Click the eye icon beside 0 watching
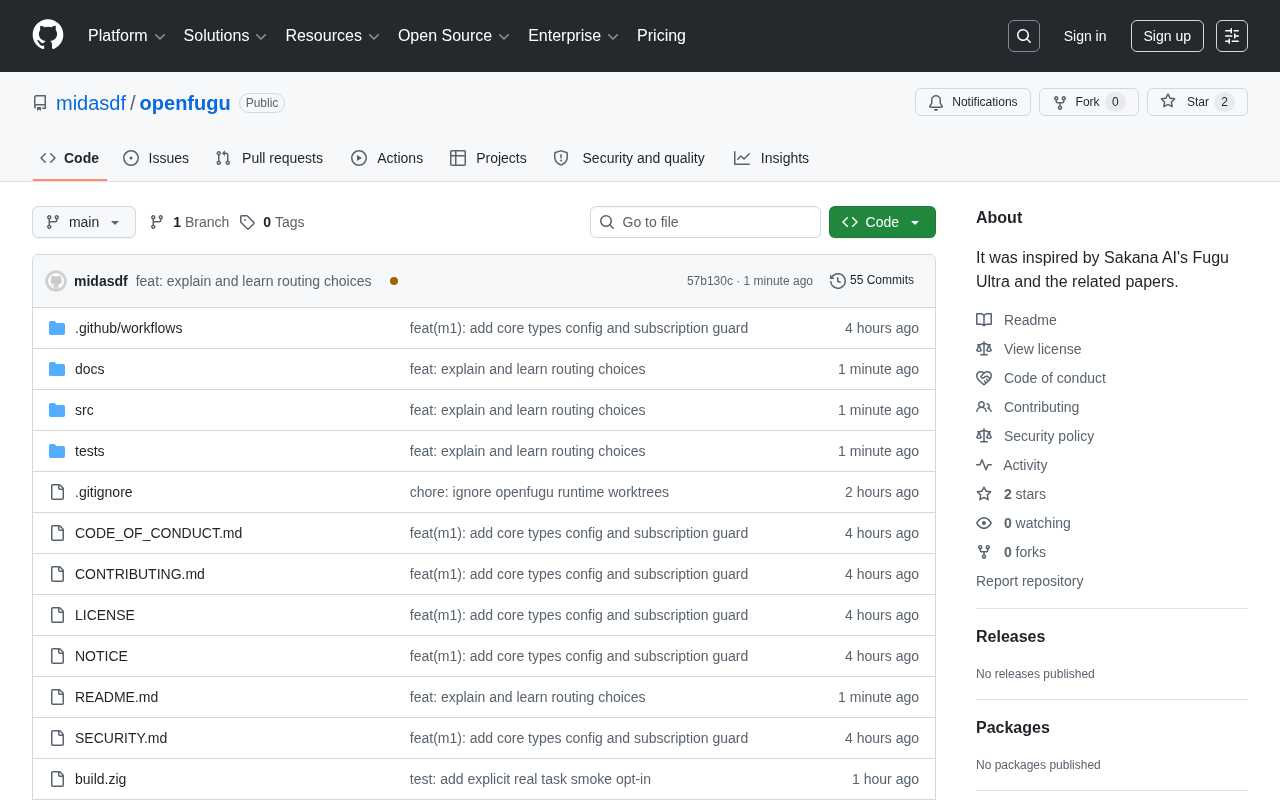Image resolution: width=1280 pixels, height=800 pixels. [984, 523]
